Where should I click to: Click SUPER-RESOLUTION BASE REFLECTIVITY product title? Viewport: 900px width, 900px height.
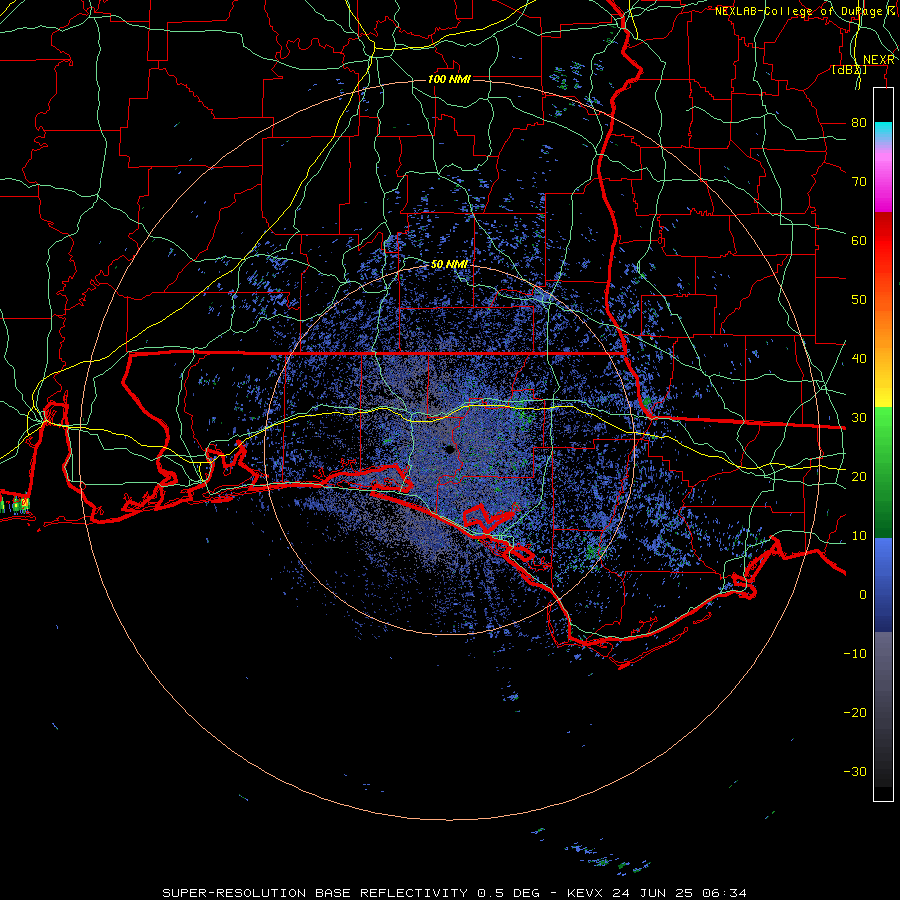click(x=315, y=893)
